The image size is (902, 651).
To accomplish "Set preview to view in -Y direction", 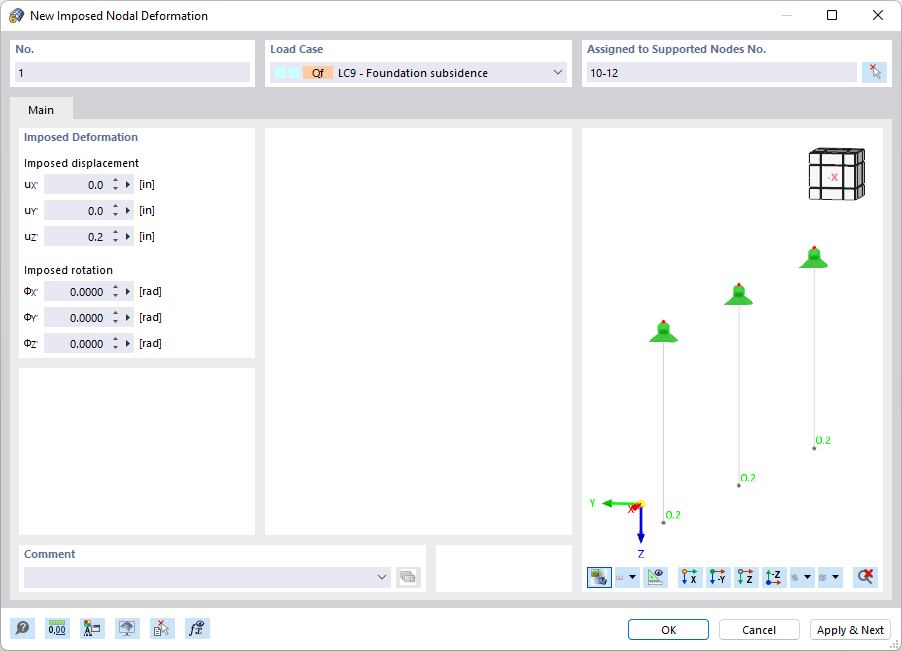I will click(x=718, y=577).
